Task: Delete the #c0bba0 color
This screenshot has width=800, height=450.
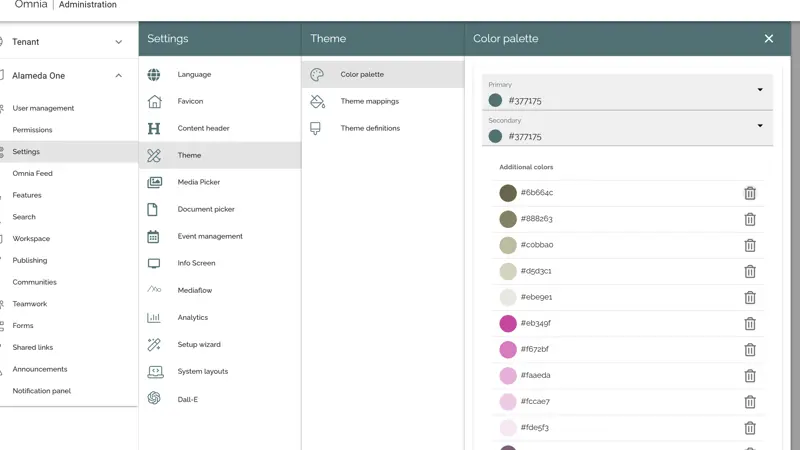Action: [x=749, y=245]
